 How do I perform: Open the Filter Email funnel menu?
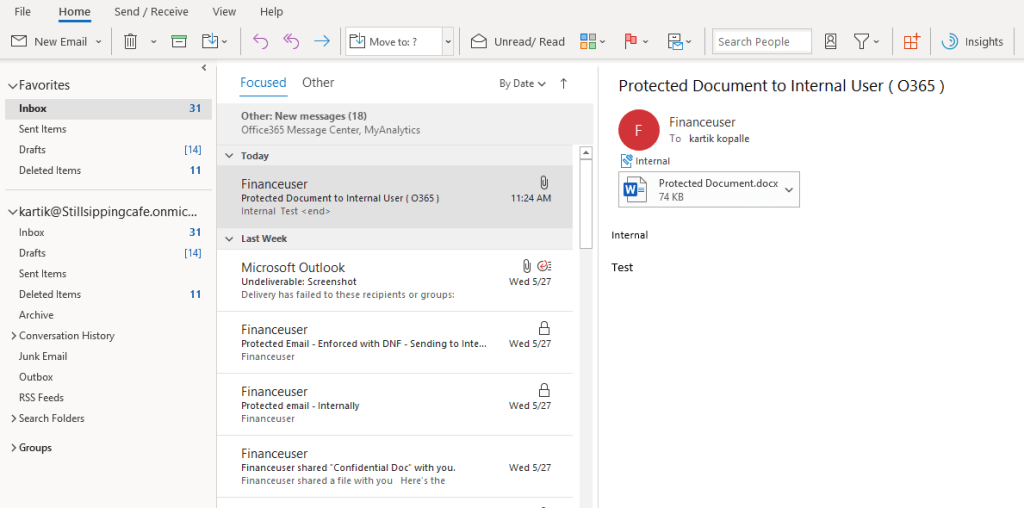point(867,42)
